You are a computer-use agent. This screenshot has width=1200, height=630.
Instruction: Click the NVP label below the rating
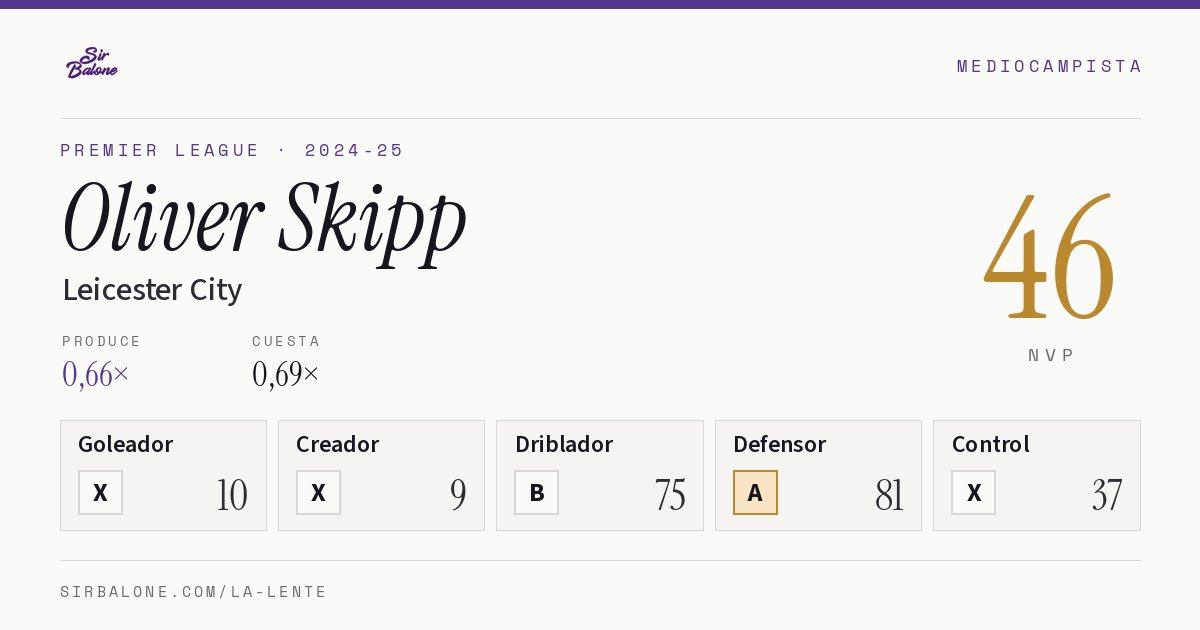coord(1051,355)
